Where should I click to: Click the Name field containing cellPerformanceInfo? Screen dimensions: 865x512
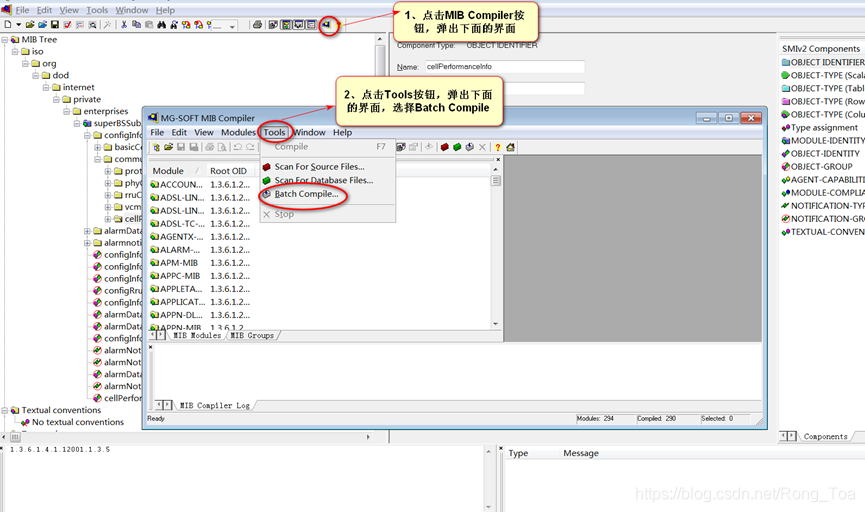(504, 67)
